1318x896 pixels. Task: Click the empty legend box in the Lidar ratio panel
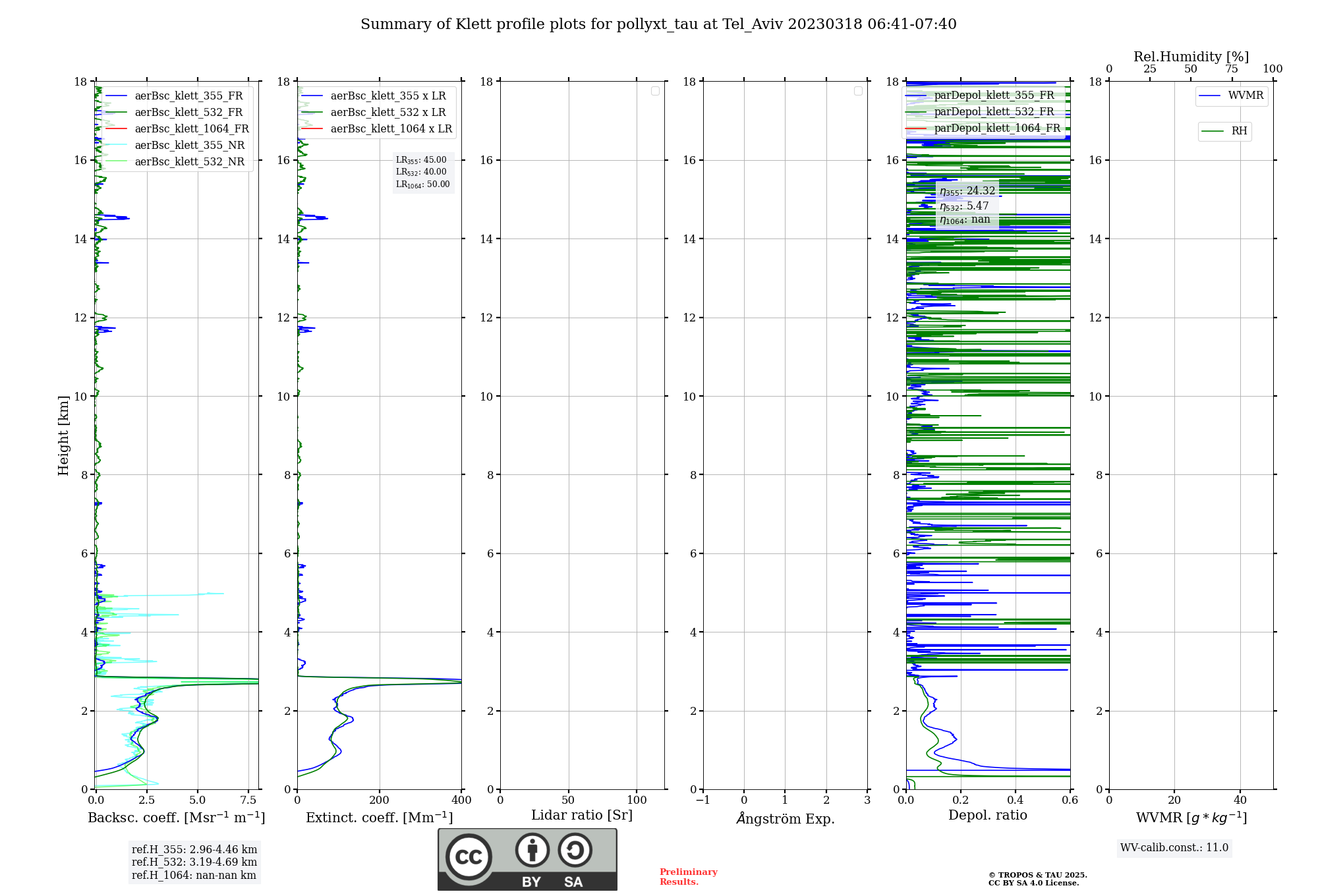click(655, 91)
